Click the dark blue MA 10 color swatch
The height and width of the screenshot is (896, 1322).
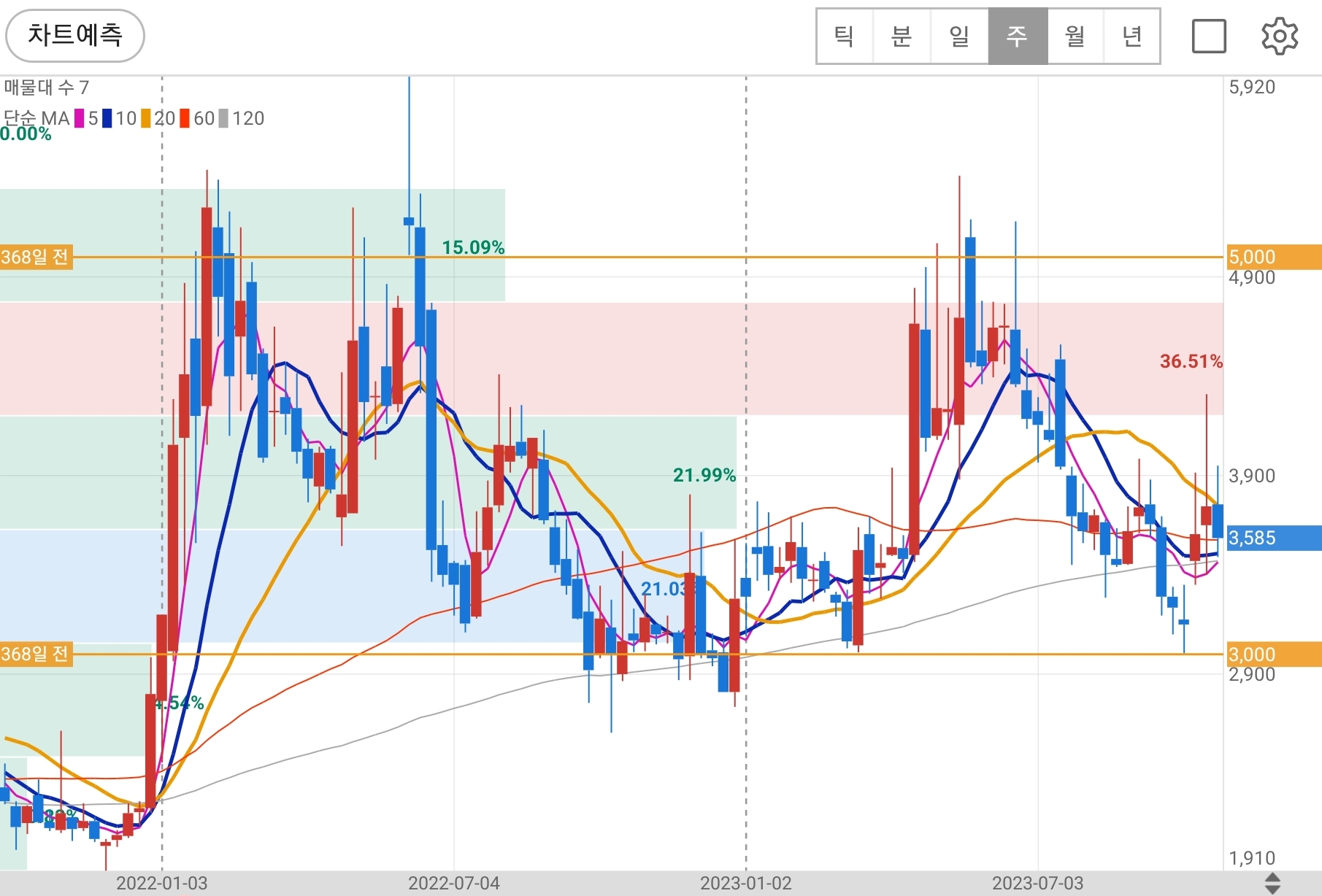click(107, 118)
